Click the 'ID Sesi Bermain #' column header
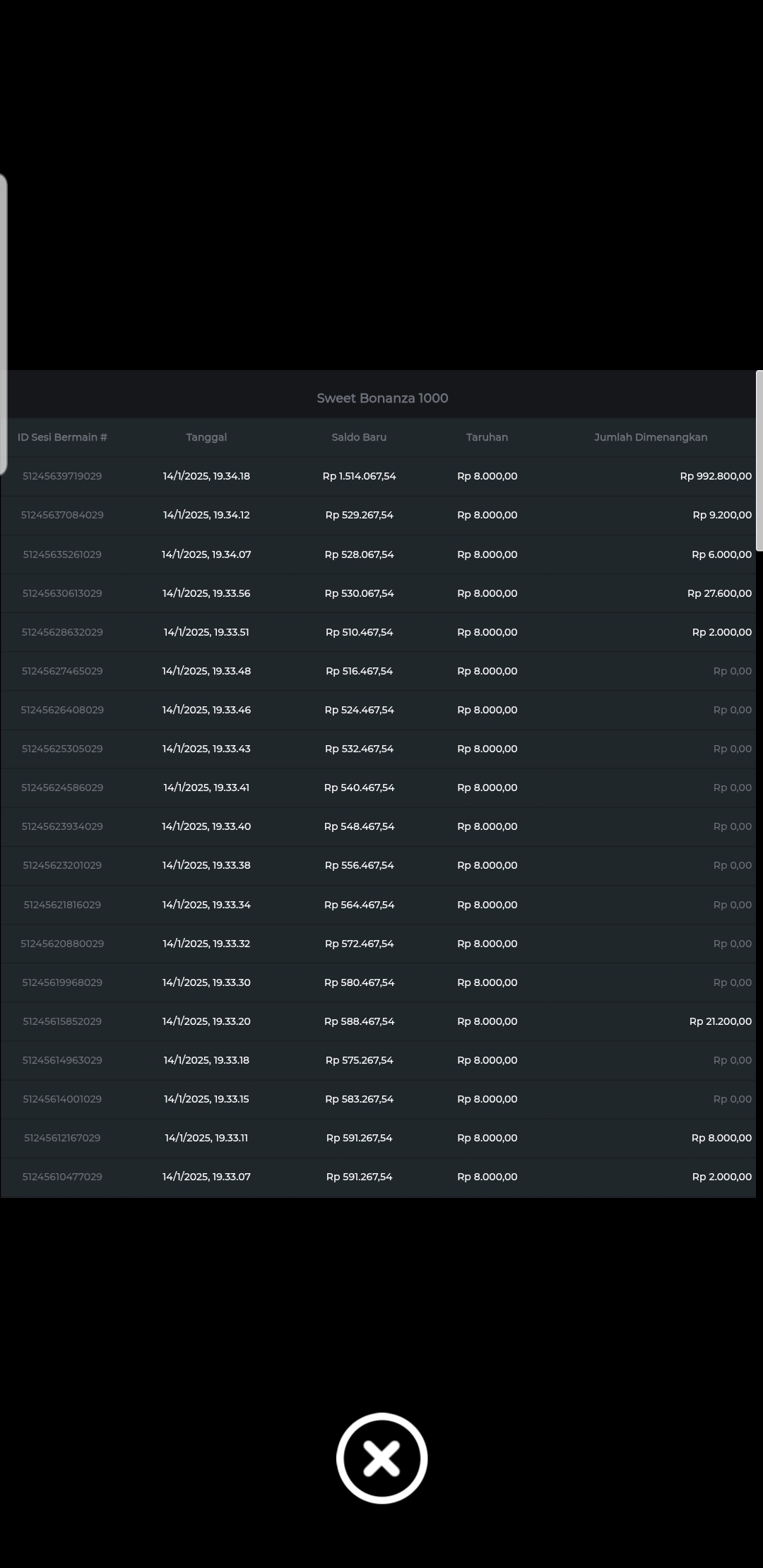The height and width of the screenshot is (1568, 763). point(62,437)
